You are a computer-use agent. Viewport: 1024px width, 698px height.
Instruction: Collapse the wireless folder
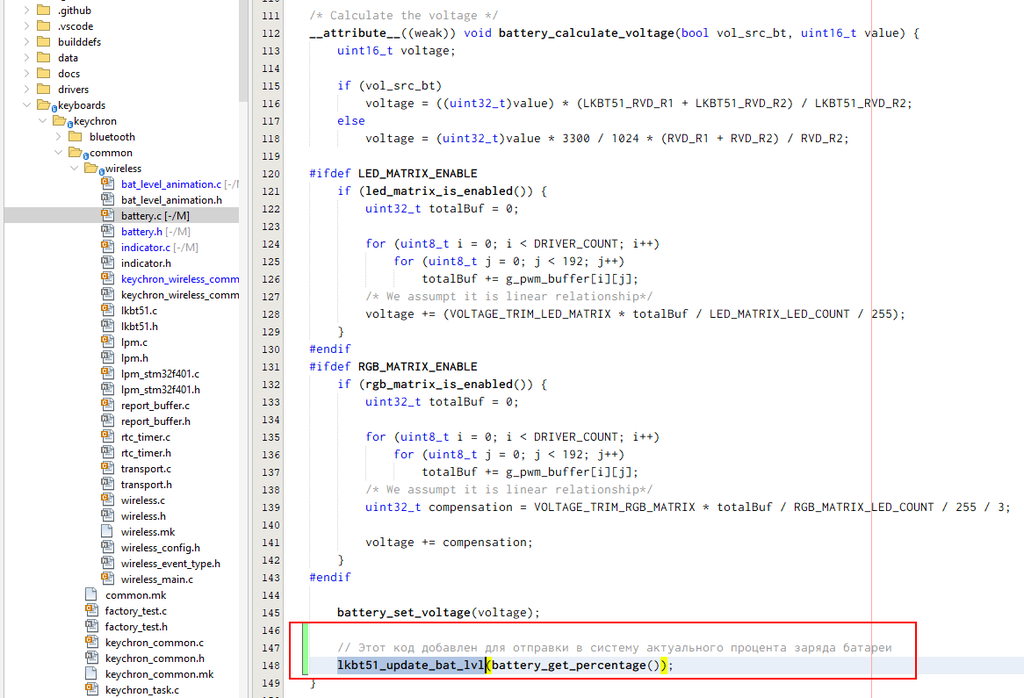click(x=74, y=169)
